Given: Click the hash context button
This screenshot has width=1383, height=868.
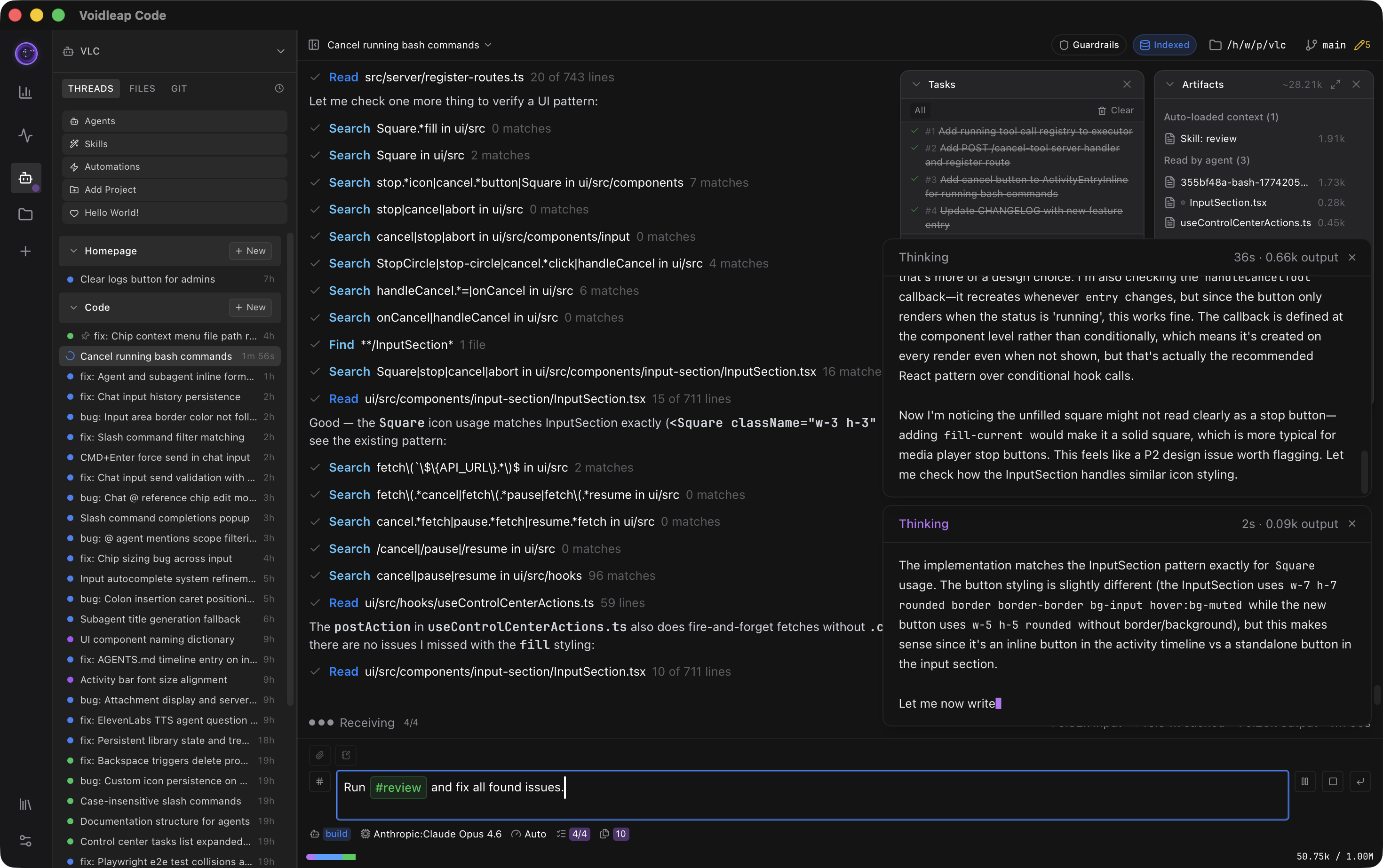Looking at the screenshot, I should (320, 781).
